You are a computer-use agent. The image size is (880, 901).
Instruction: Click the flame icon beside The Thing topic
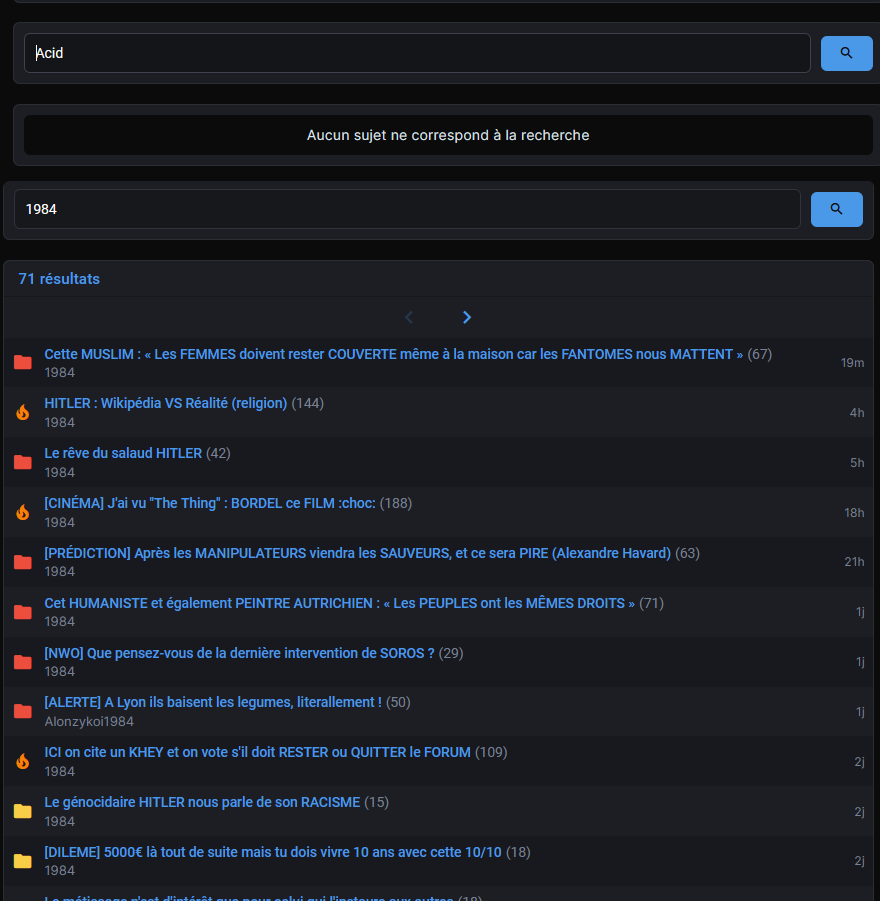pyautogui.click(x=22, y=512)
